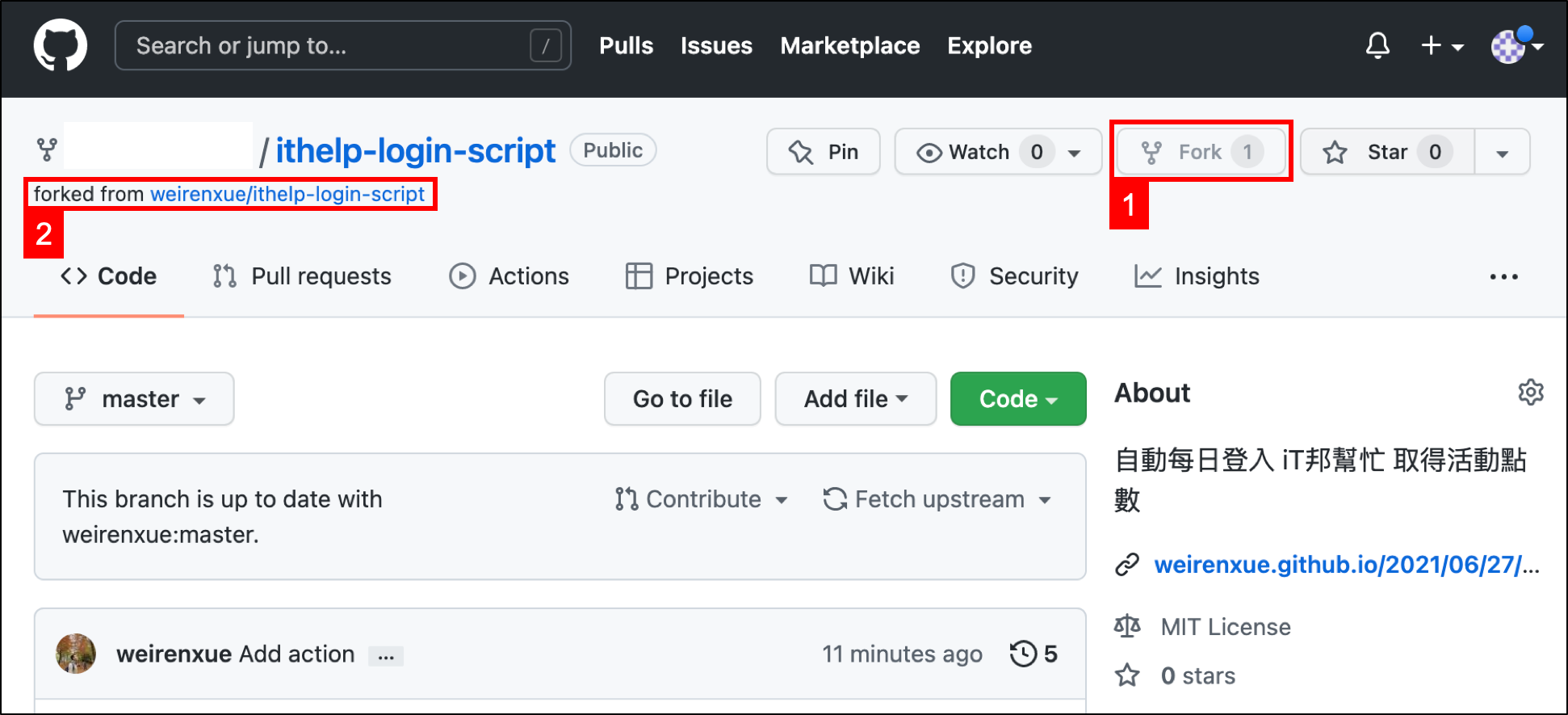Expand the commit message ellipsis

[x=386, y=656]
